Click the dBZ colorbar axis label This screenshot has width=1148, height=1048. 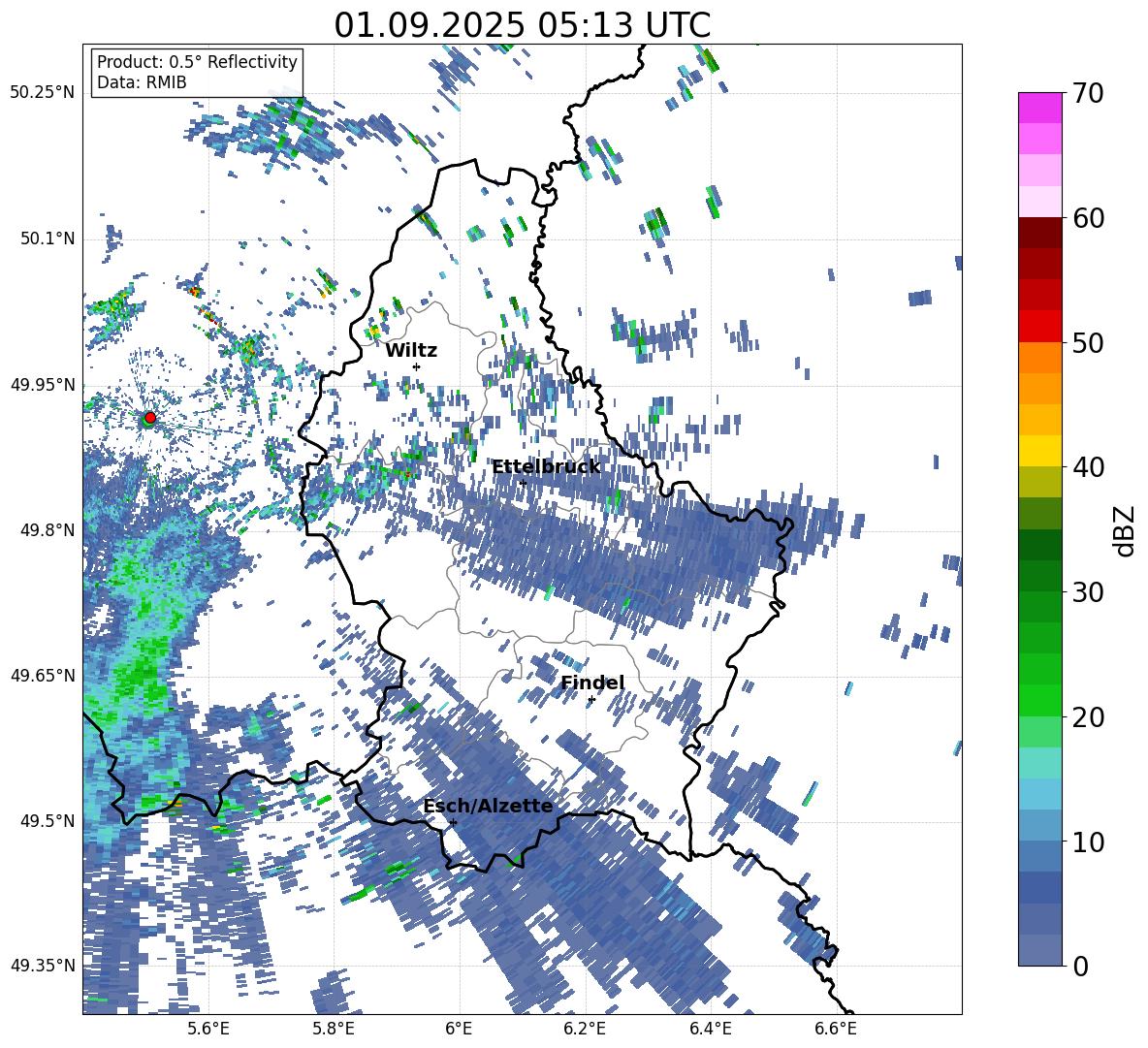(x=1125, y=530)
